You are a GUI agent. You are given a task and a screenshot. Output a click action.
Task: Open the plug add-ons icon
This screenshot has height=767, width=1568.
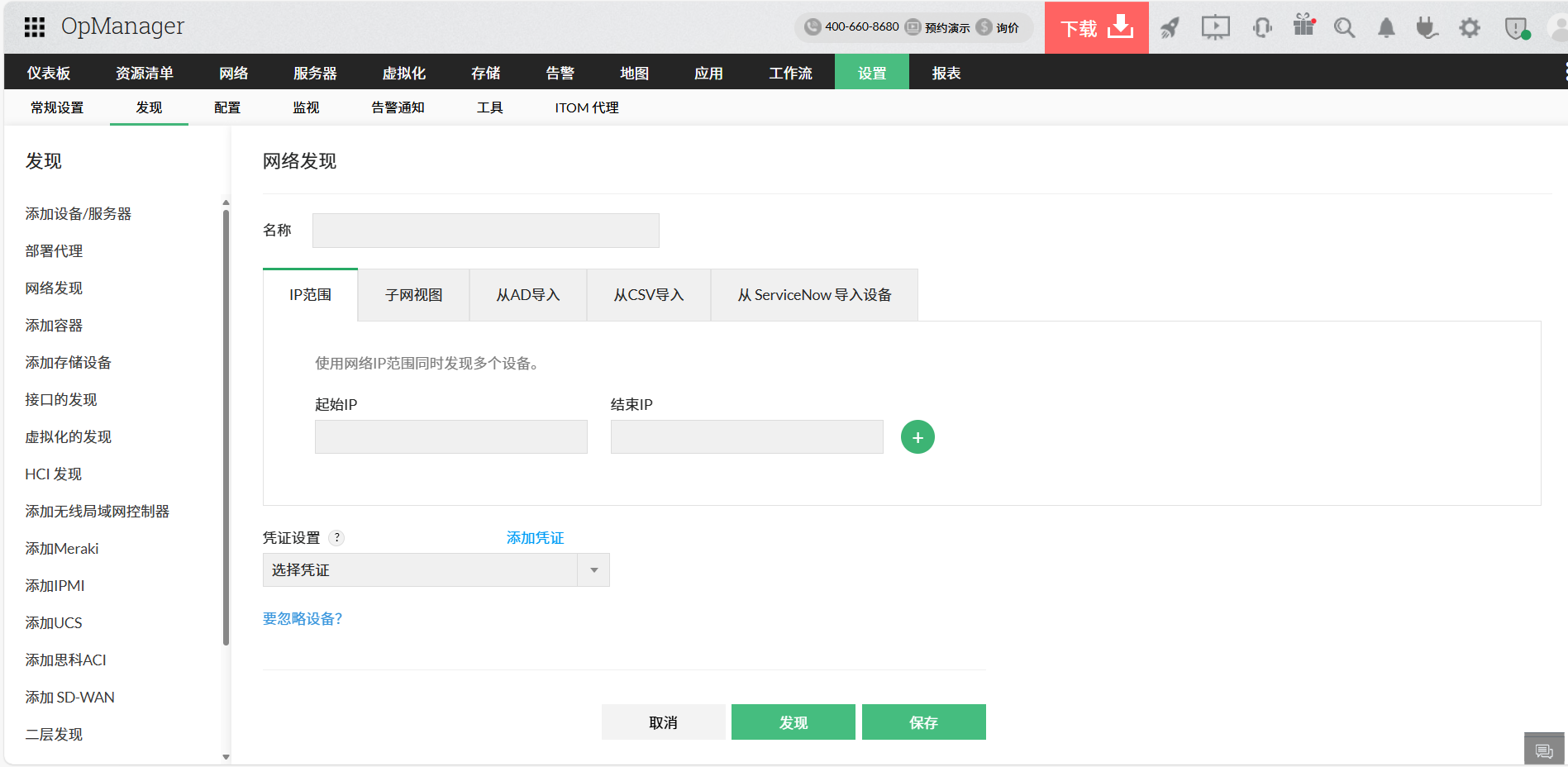1427,27
